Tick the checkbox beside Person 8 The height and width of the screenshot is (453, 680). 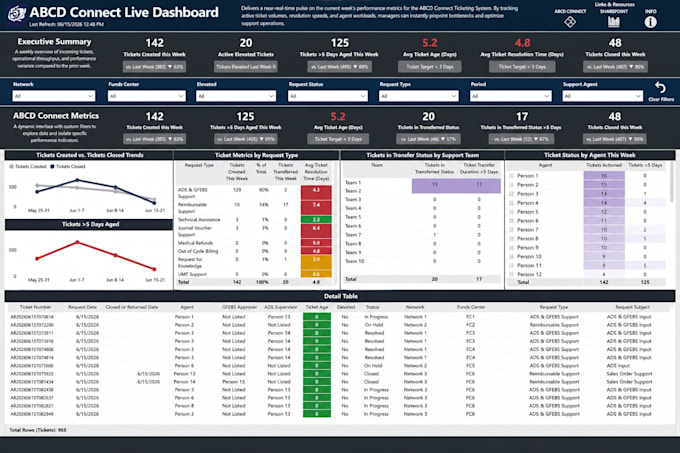click(x=511, y=239)
